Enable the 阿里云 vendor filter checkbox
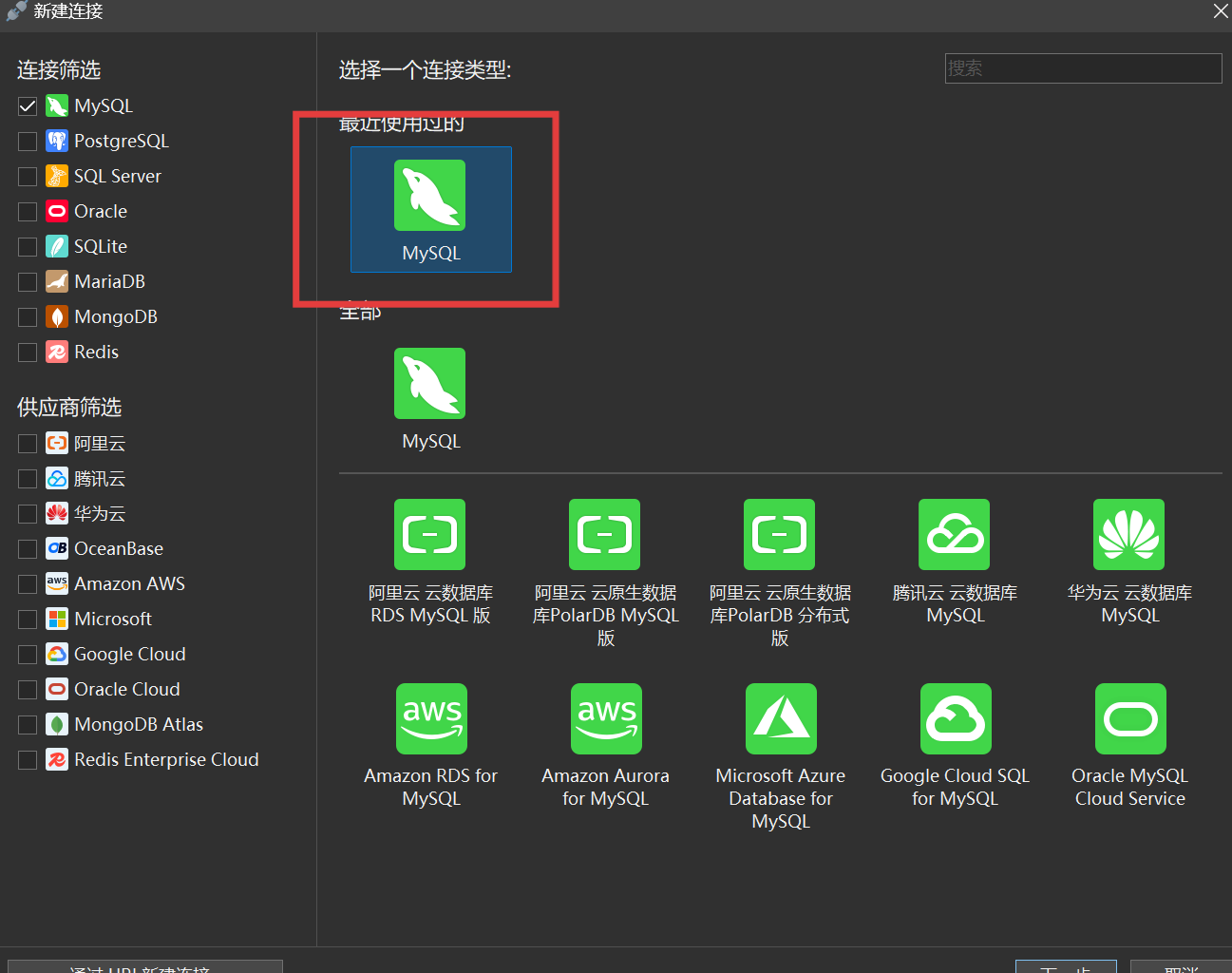The image size is (1232, 973). click(28, 444)
